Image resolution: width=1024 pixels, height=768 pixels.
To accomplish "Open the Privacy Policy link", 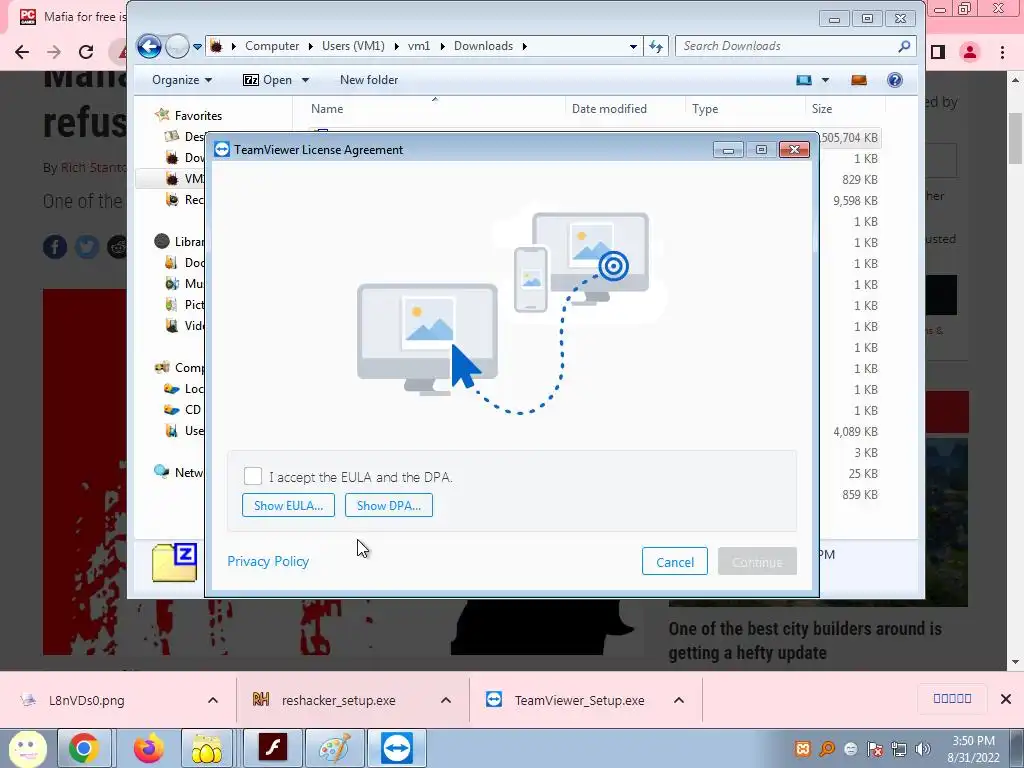I will [268, 561].
